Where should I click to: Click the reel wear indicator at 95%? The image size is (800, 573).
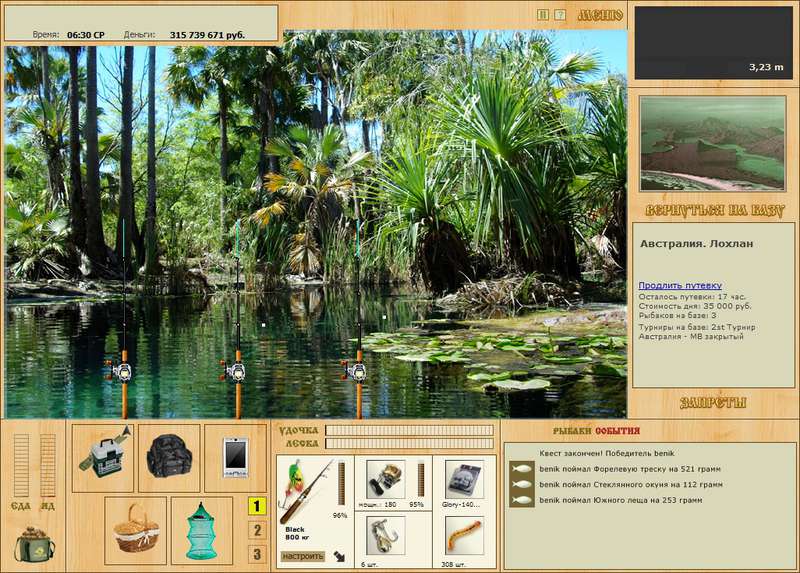pos(421,479)
